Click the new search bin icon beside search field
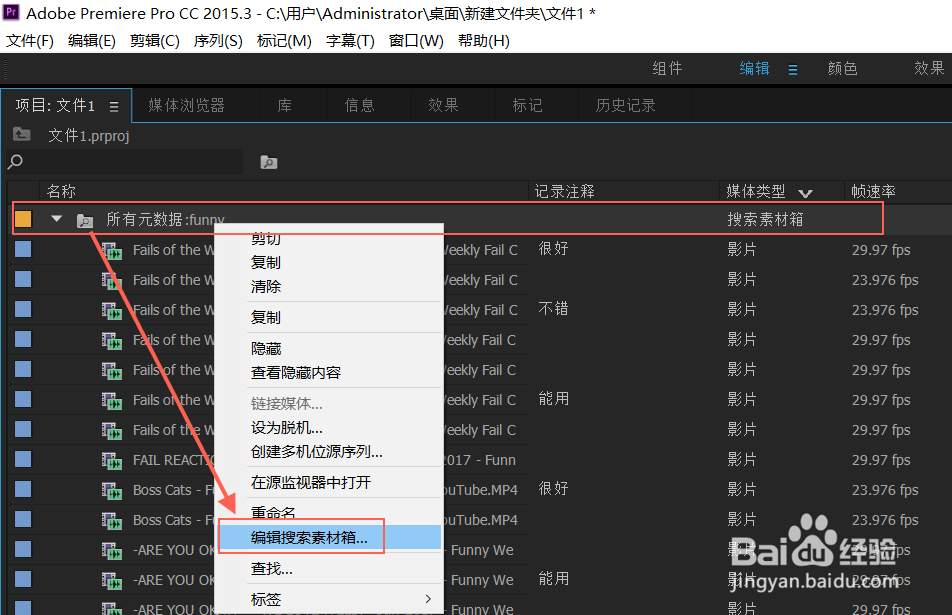This screenshot has width=952, height=615. pos(268,161)
